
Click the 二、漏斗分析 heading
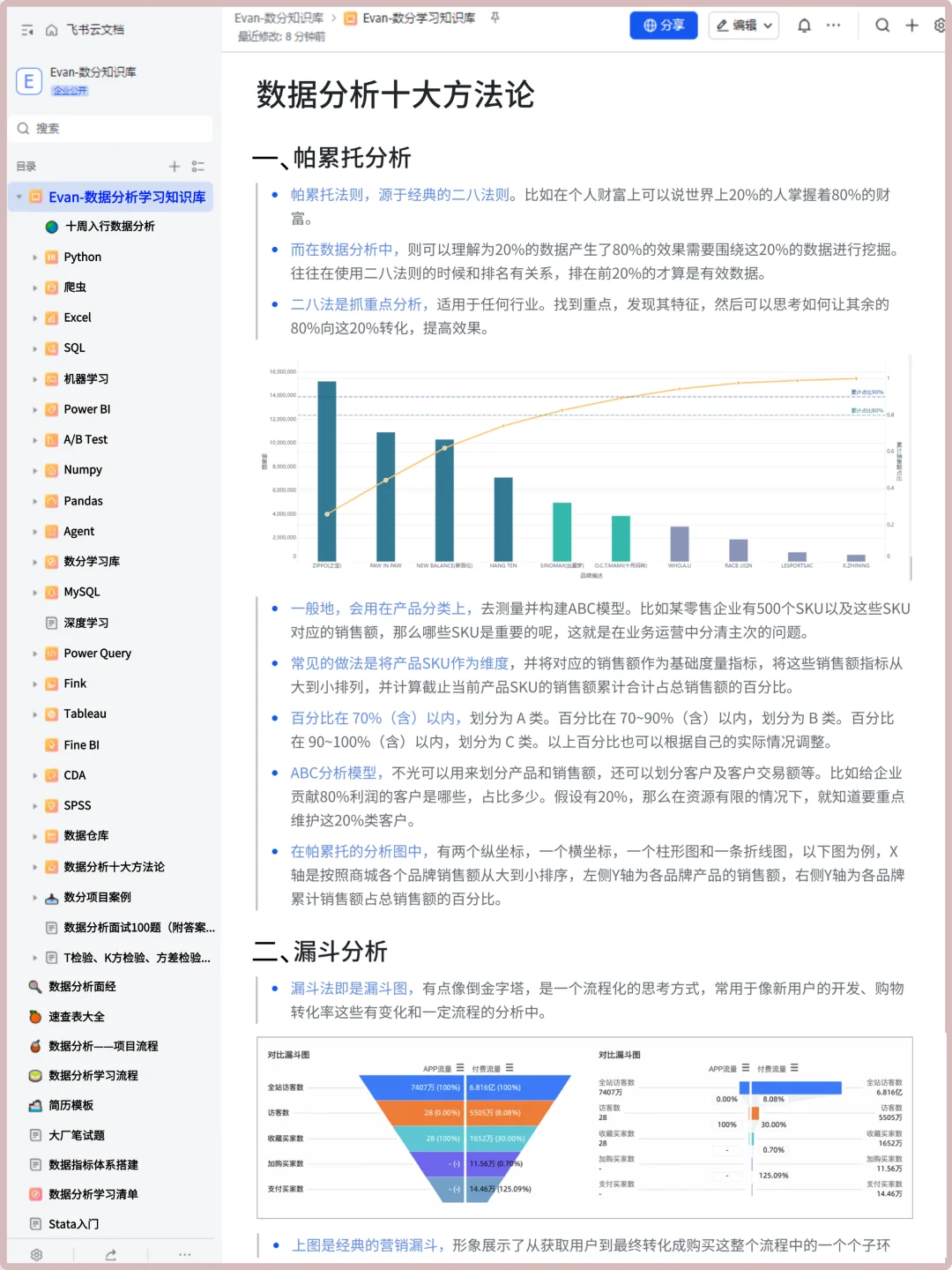(x=319, y=952)
